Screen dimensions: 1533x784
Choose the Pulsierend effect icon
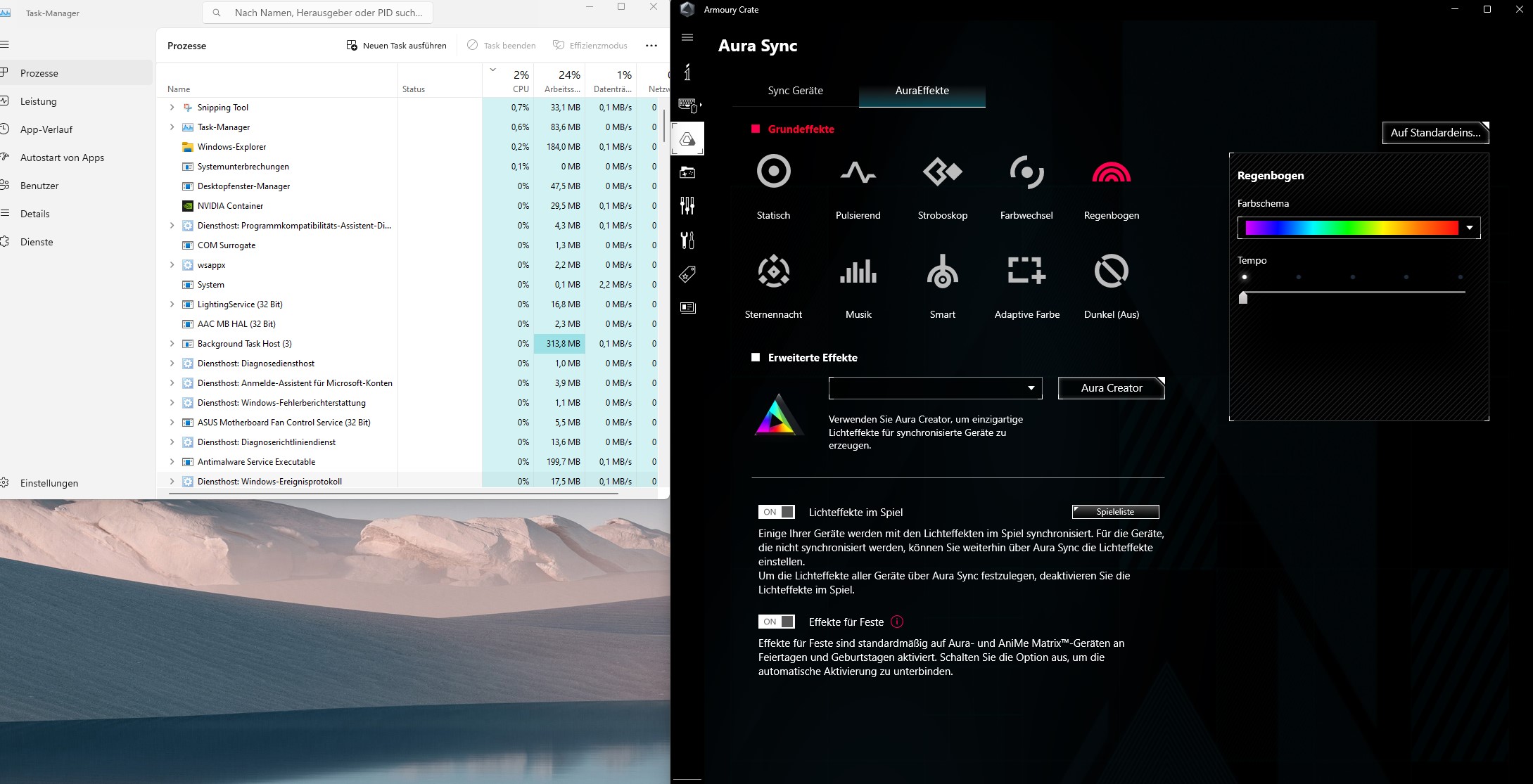tap(858, 172)
